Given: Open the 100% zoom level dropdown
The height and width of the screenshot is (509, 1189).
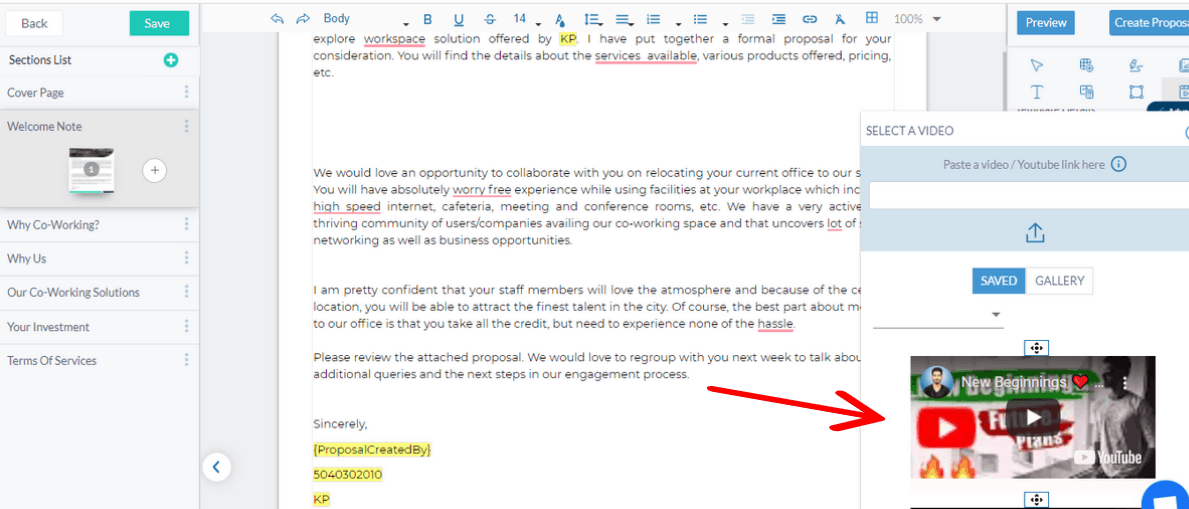Looking at the screenshot, I should 917,19.
